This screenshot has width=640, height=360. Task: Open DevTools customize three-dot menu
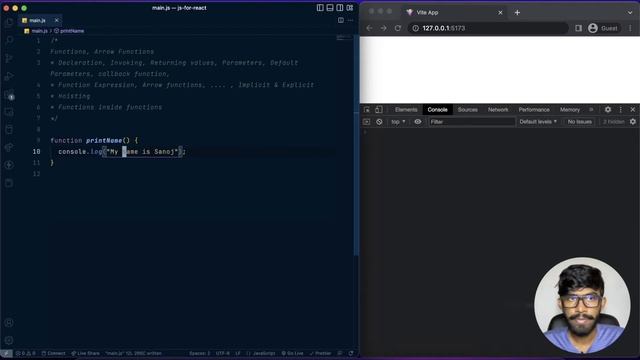click(620, 110)
